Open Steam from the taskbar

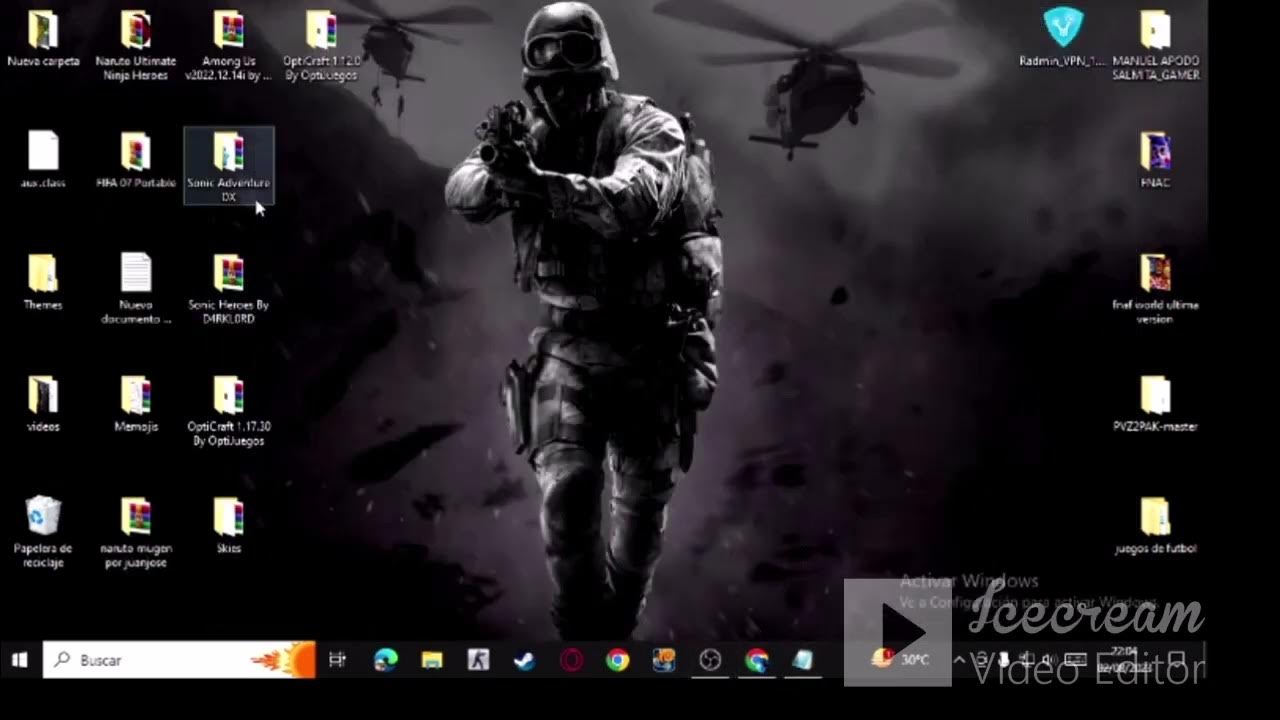pos(524,660)
